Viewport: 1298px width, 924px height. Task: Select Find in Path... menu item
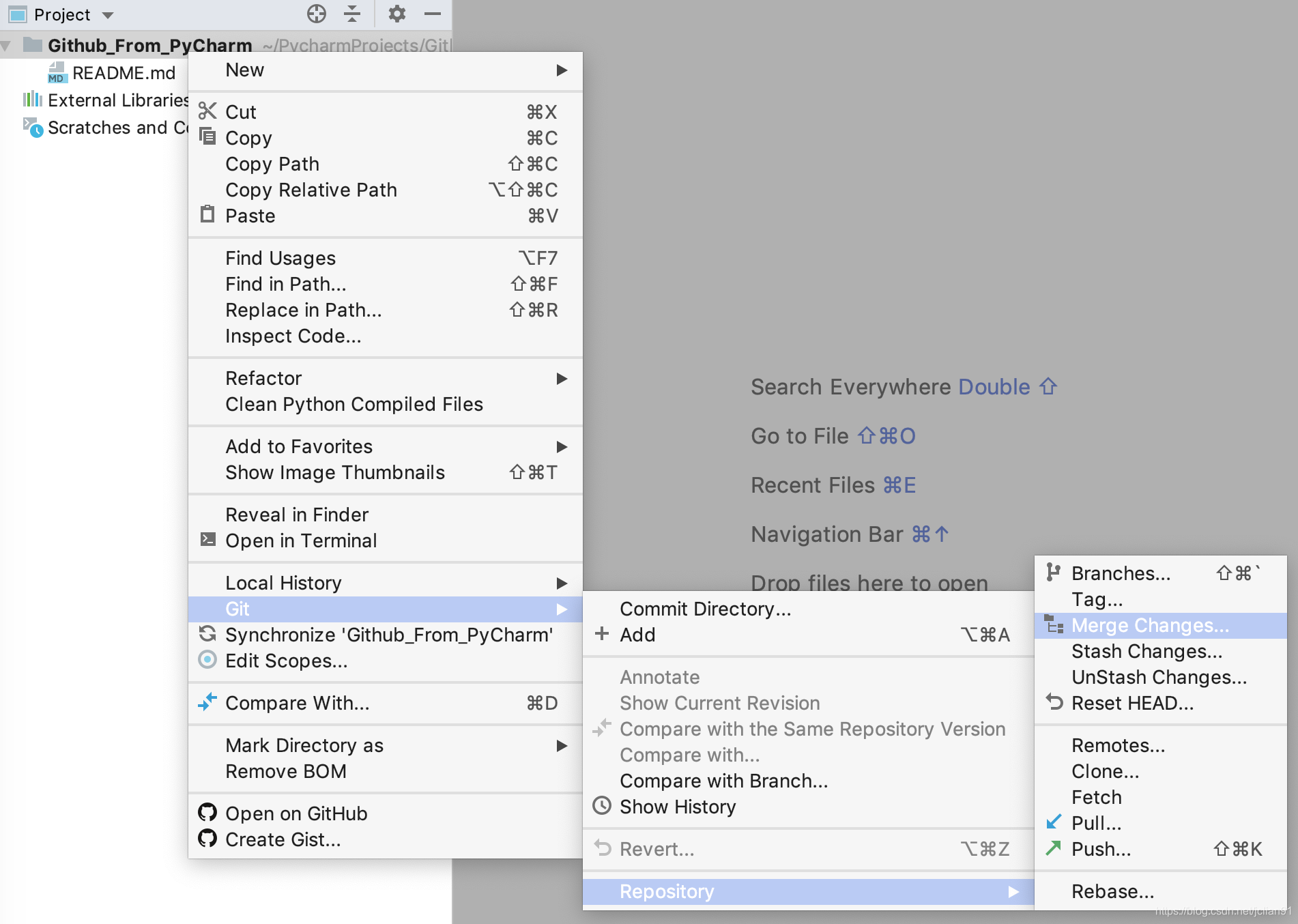coord(385,284)
